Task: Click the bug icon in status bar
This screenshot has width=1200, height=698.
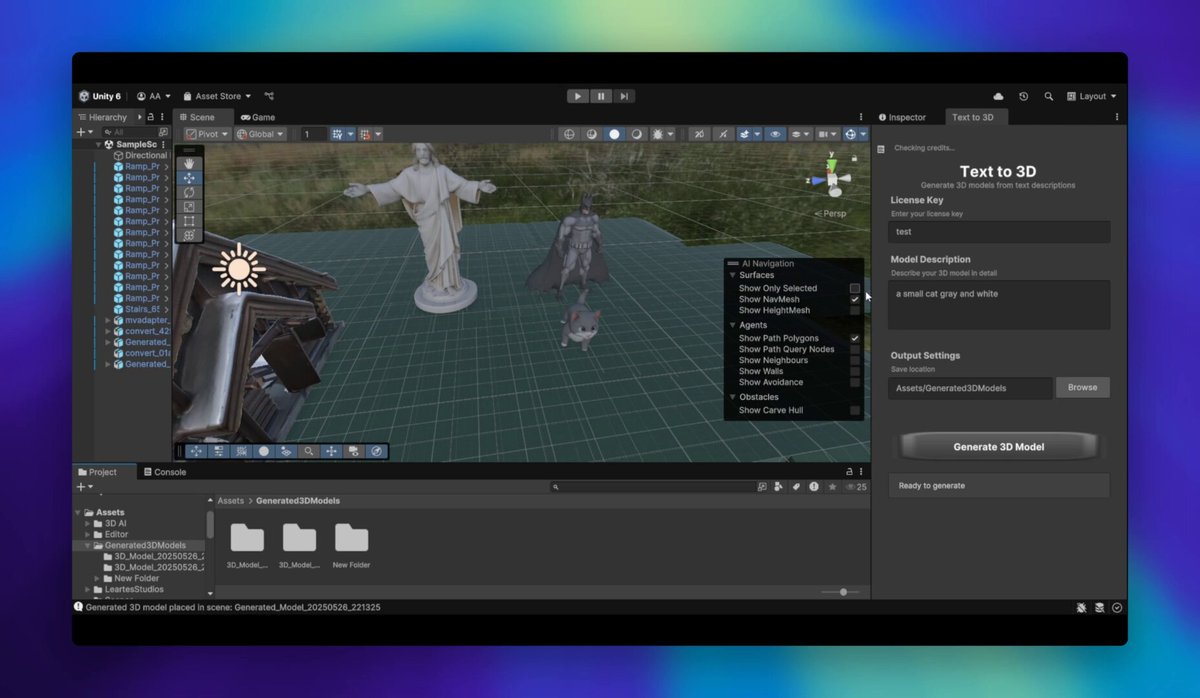Action: coord(1082,607)
